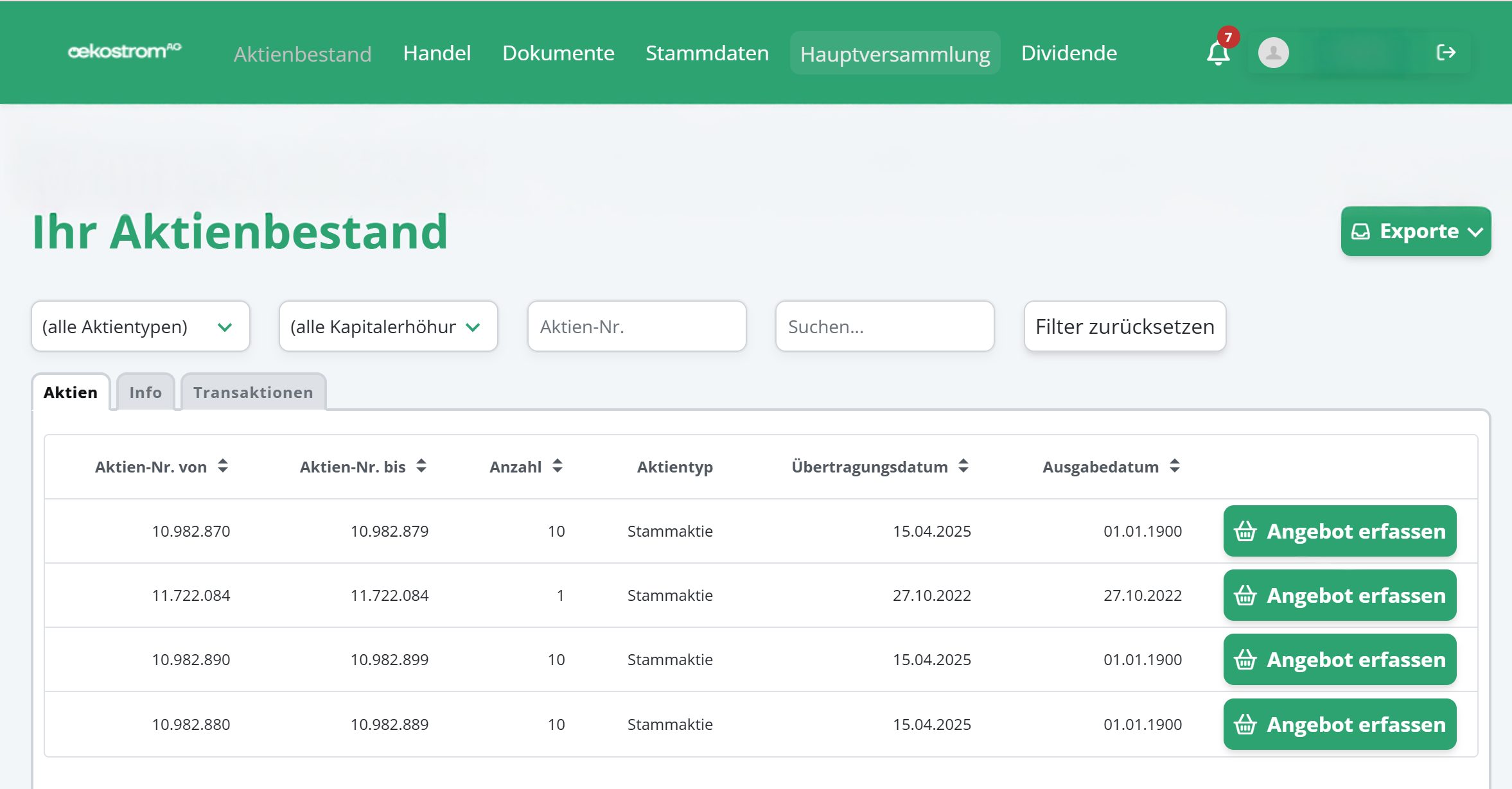The height and width of the screenshot is (789, 1512).
Task: Switch to the Transaktionen tab
Action: 253,392
